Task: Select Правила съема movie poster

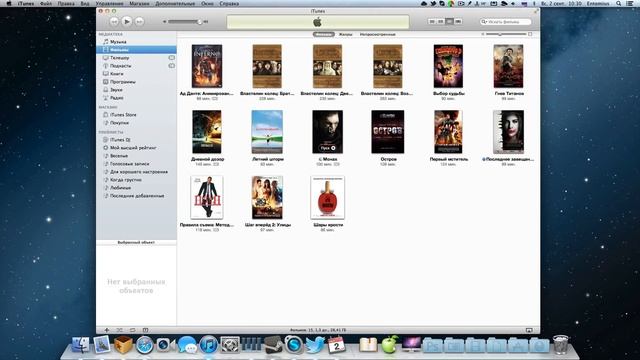Action: pos(207,198)
